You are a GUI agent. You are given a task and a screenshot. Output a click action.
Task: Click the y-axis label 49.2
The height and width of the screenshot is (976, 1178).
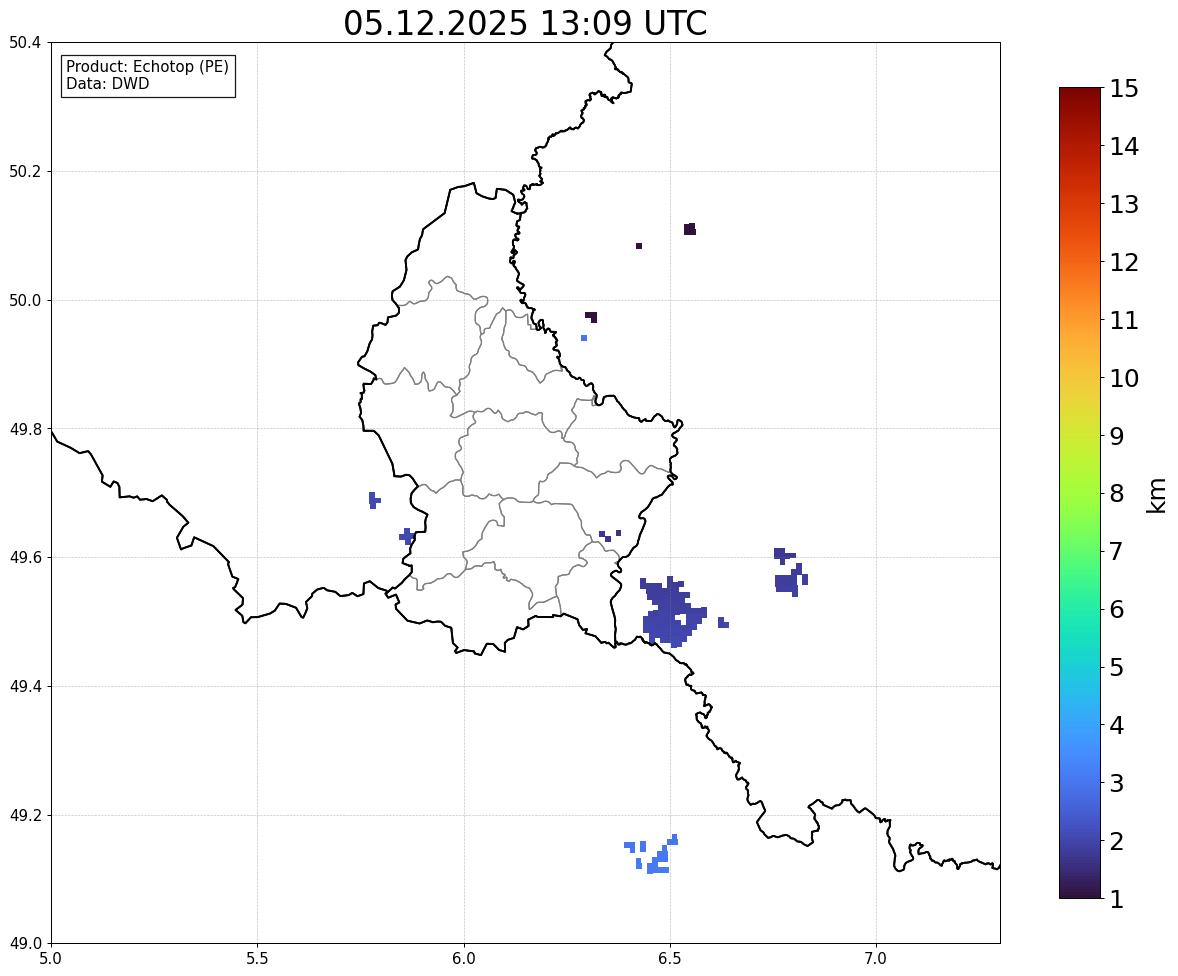click(25, 815)
